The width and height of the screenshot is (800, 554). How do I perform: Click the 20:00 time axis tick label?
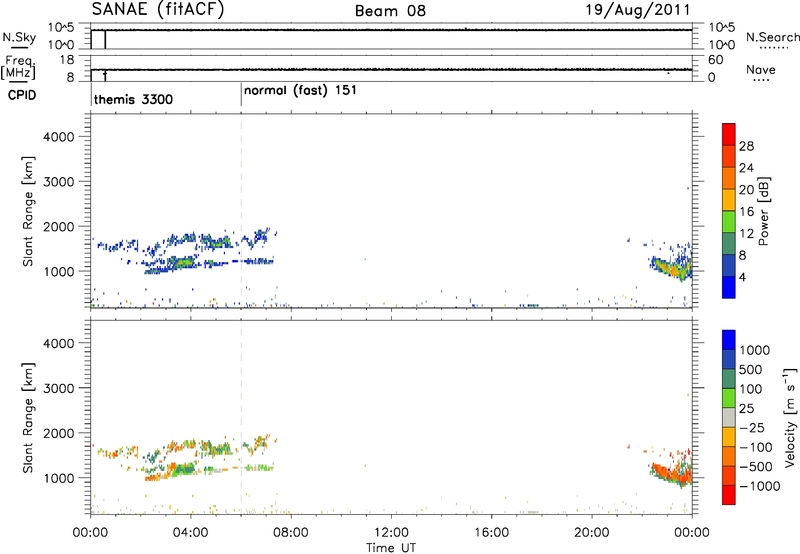point(592,533)
